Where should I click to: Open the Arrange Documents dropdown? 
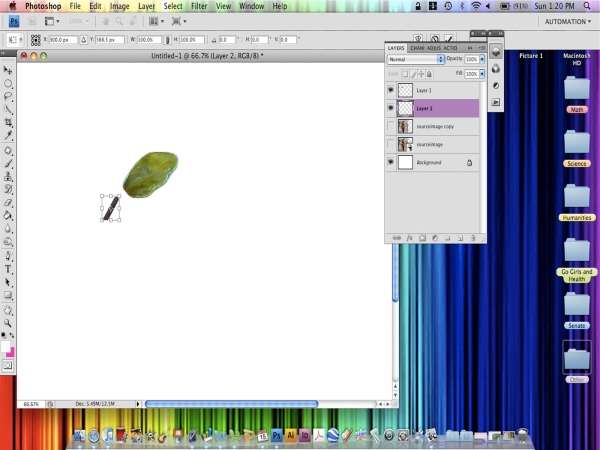click(156, 21)
